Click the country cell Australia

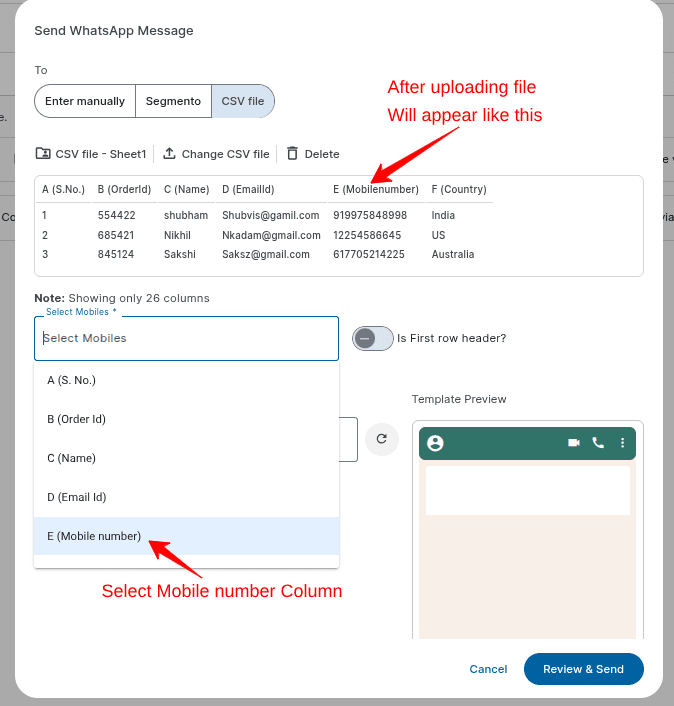[452, 254]
